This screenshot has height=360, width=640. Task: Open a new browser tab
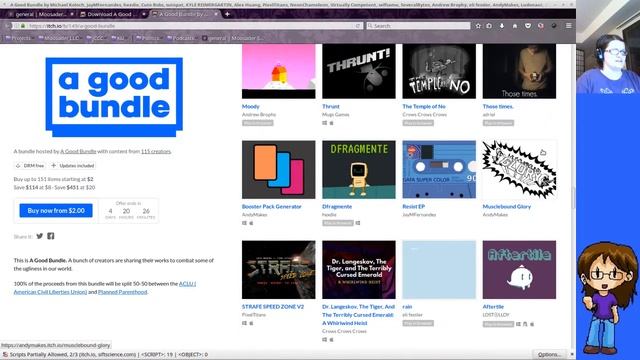pos(227,14)
